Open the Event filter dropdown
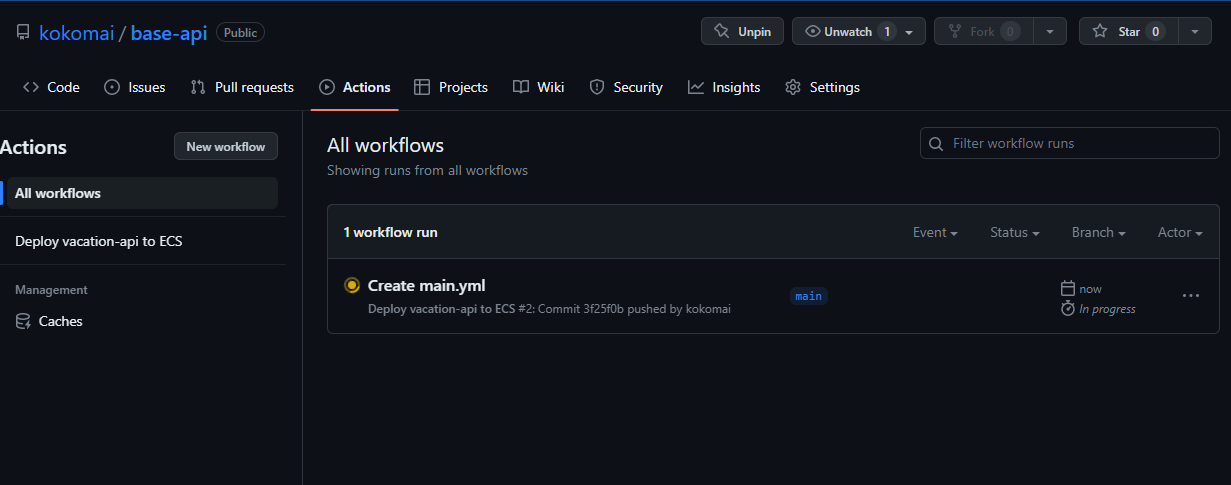This screenshot has height=485, width=1231. pyautogui.click(x=935, y=232)
